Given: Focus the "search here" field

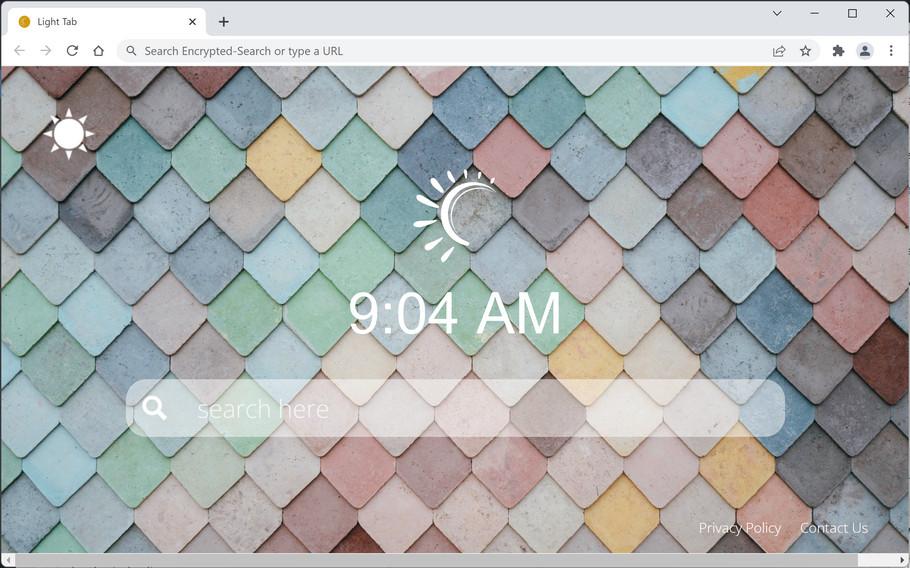Looking at the screenshot, I should click(x=456, y=408).
